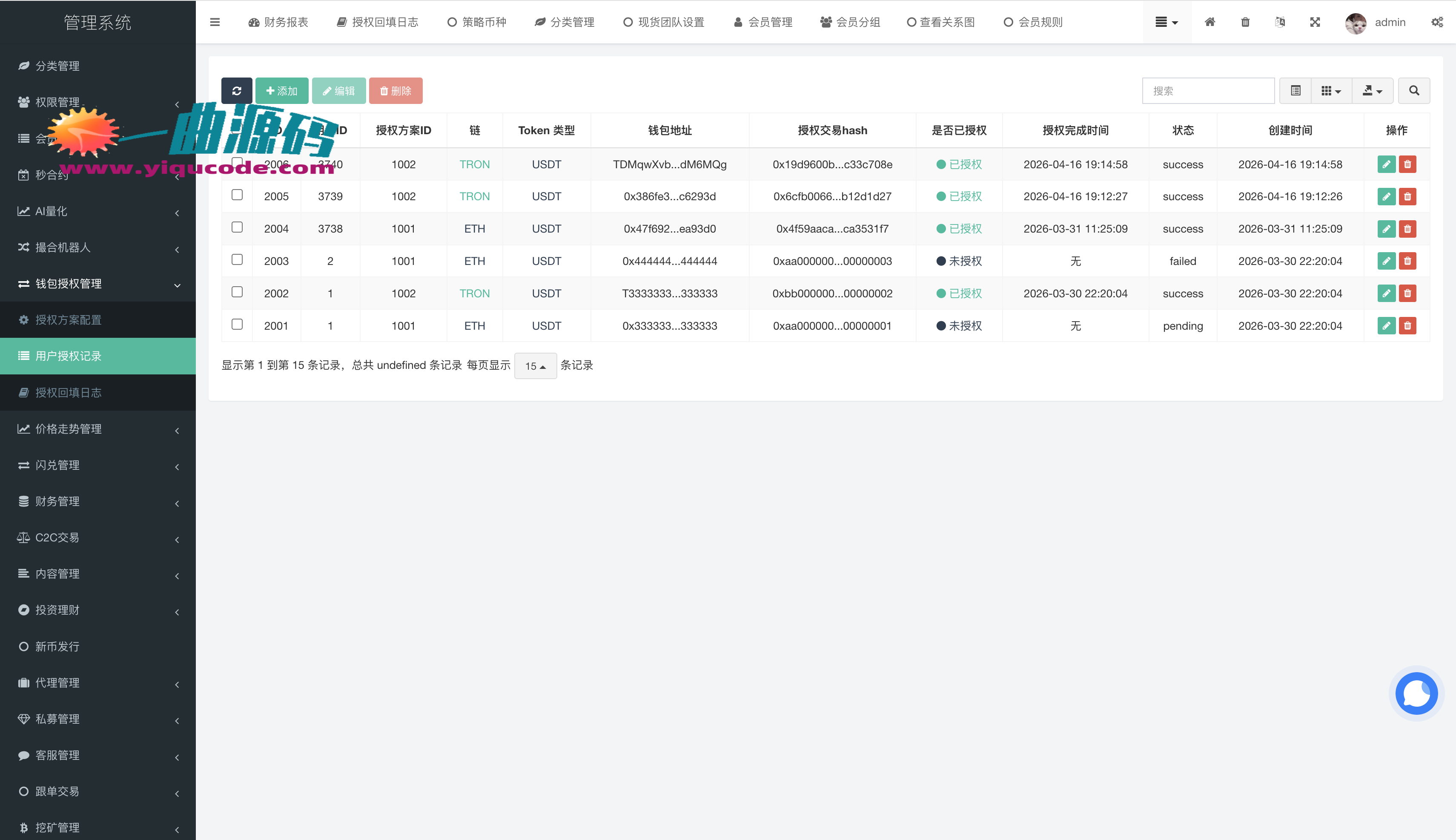Open the page size 15 dropdown
This screenshot has width=1456, height=840.
click(535, 366)
